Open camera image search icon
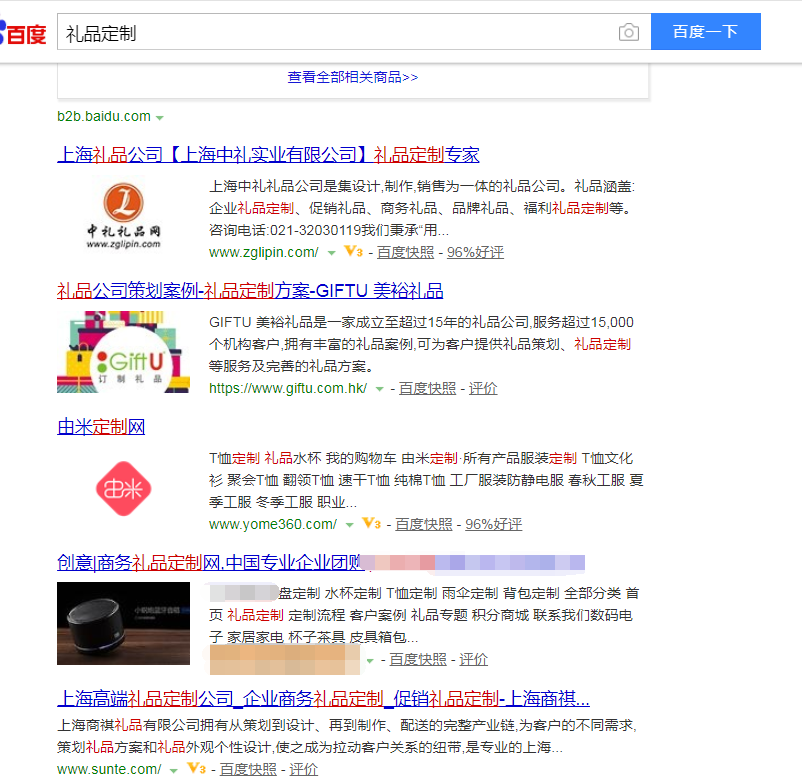 pyautogui.click(x=629, y=32)
